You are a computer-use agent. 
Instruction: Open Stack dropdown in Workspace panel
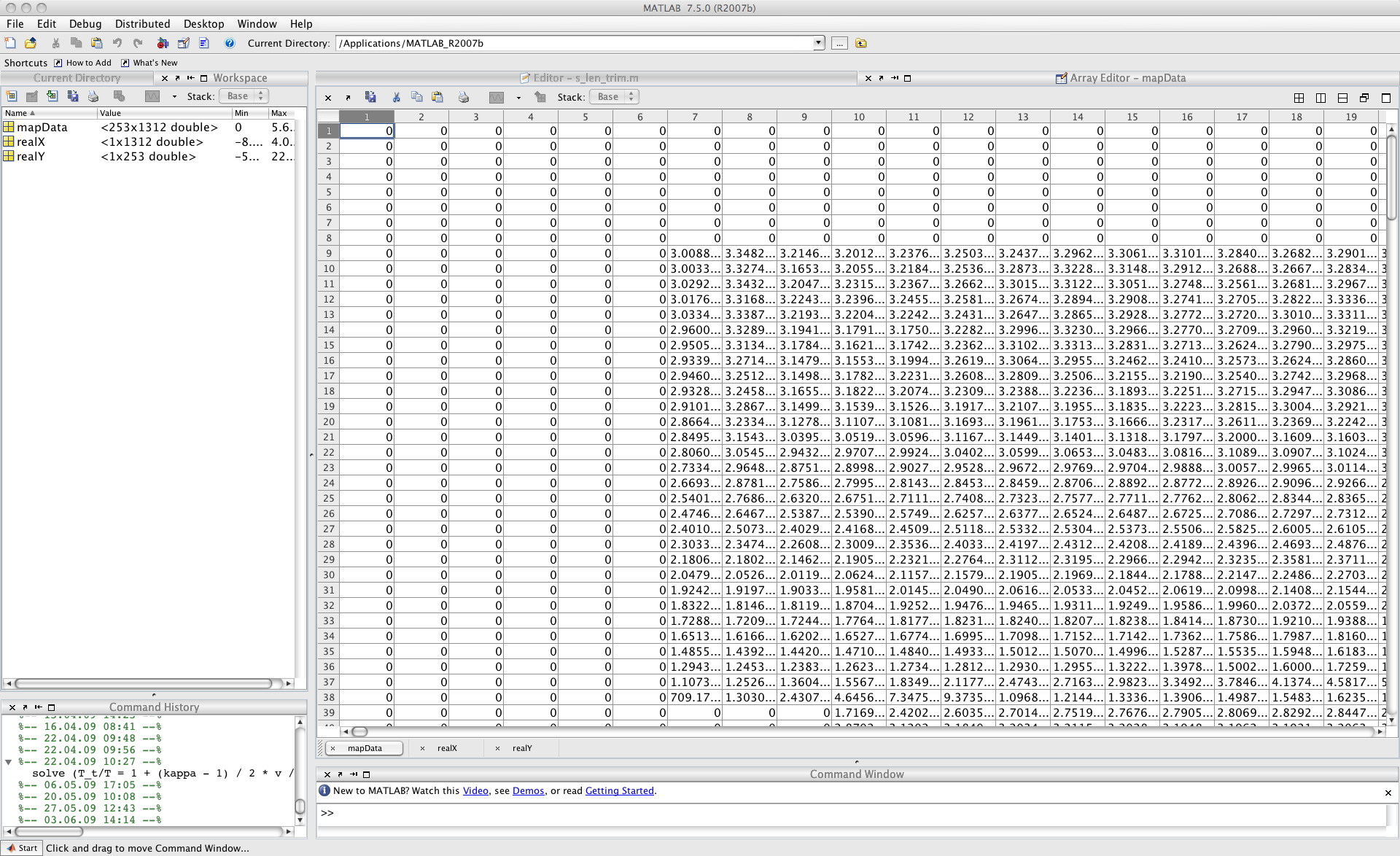tap(244, 96)
